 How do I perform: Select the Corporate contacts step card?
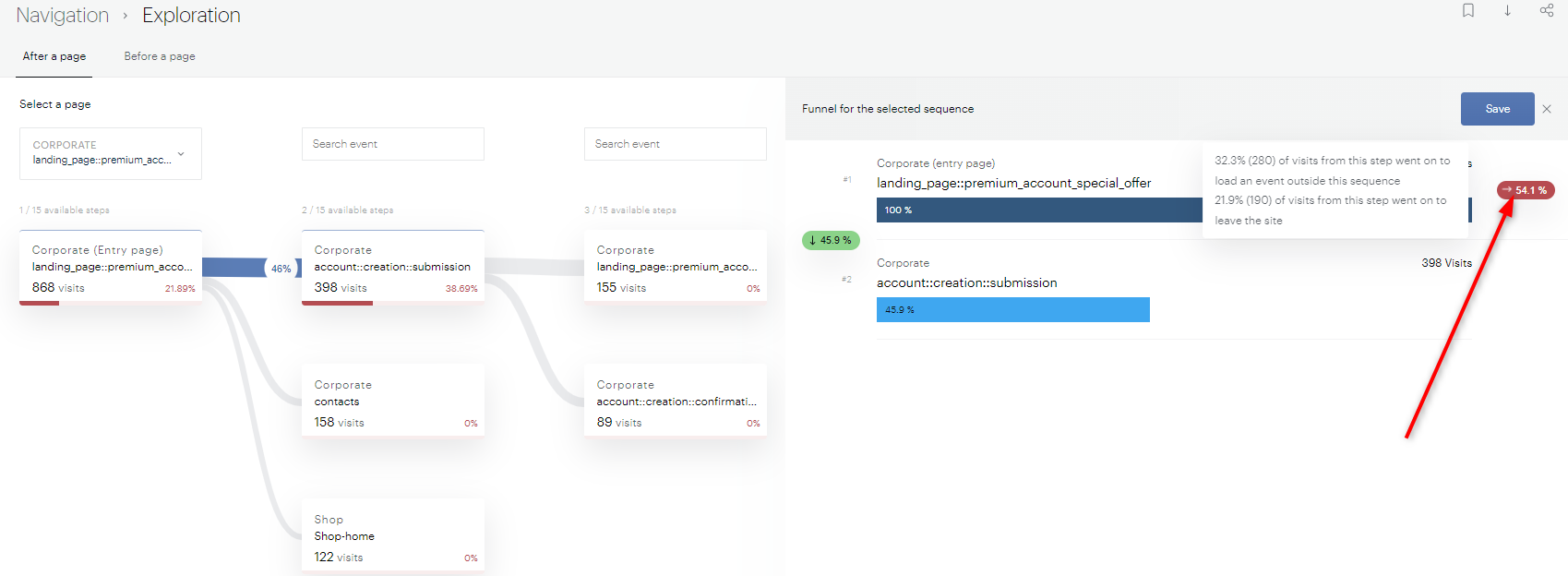393,402
